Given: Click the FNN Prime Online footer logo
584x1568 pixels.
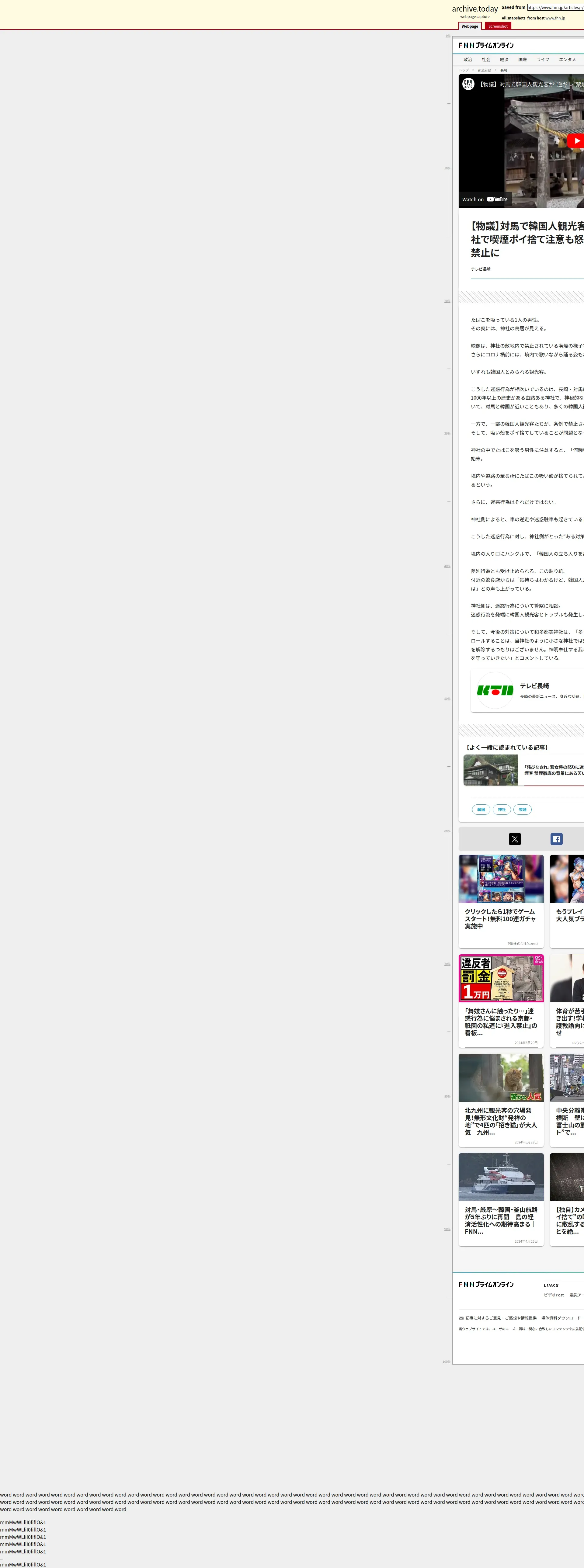Looking at the screenshot, I should (486, 1284).
